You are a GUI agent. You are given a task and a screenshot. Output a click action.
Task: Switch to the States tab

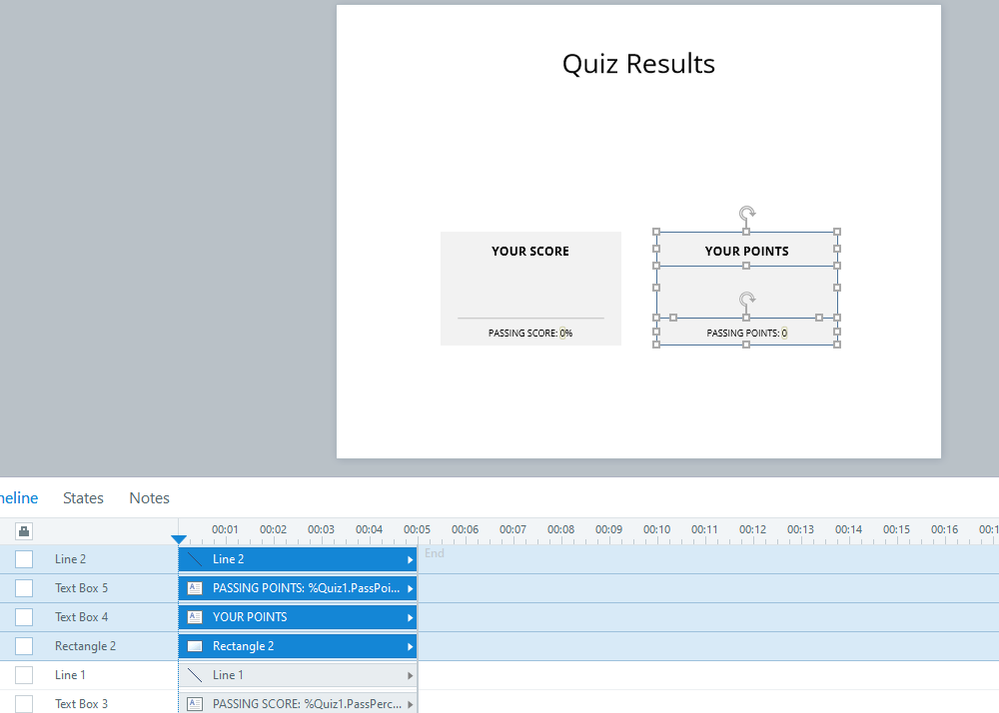coord(83,498)
